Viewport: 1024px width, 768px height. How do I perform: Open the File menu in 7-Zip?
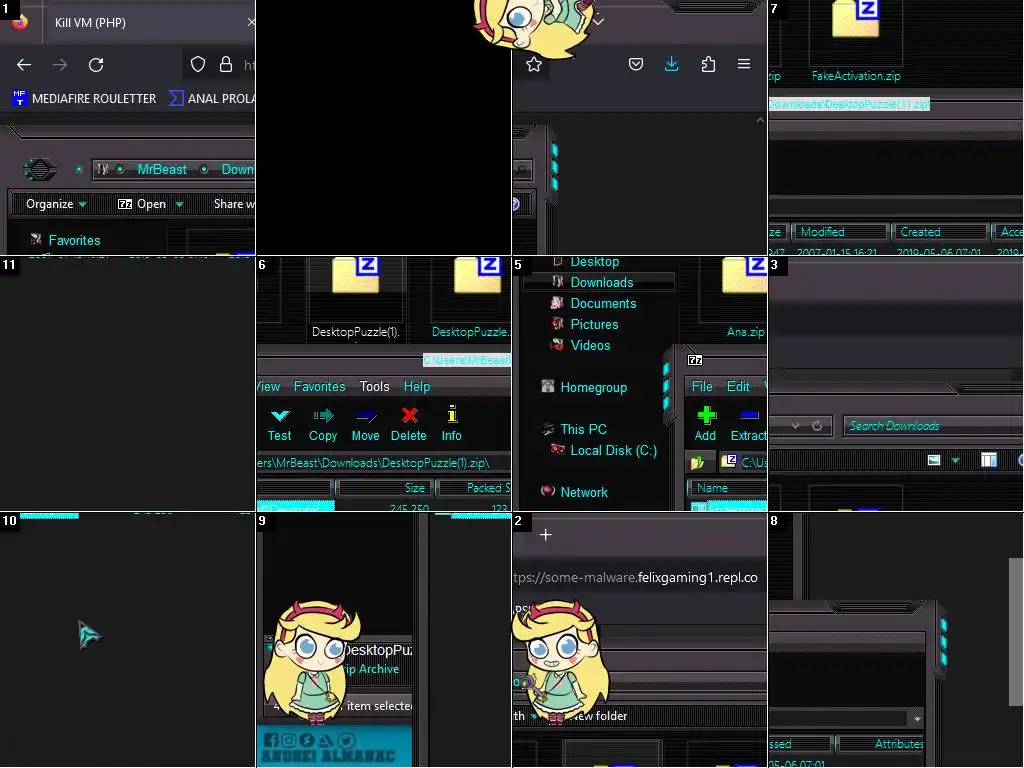(702, 387)
